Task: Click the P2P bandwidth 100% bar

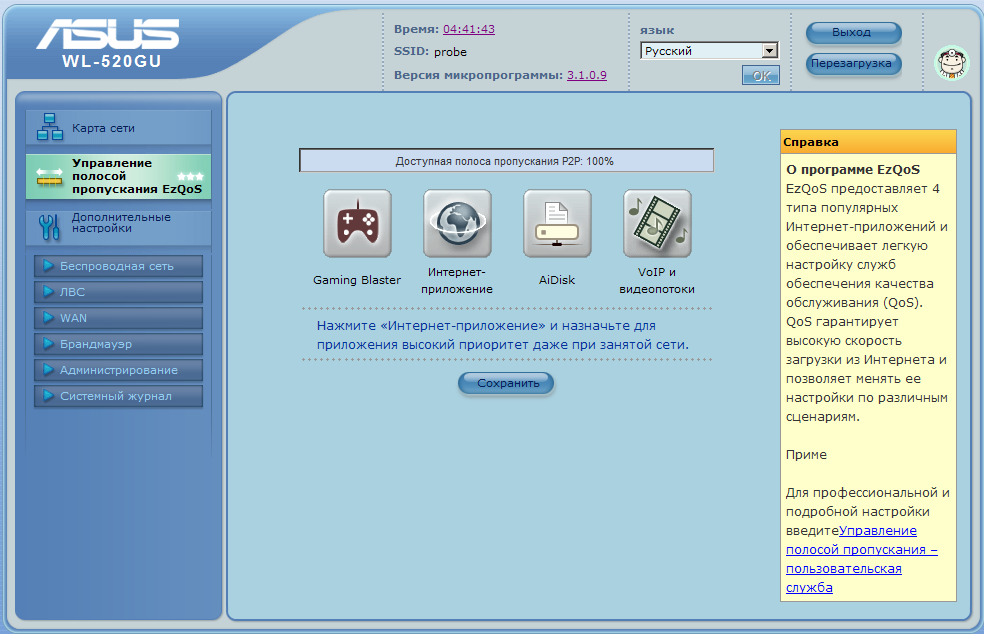Action: pyautogui.click(x=506, y=161)
